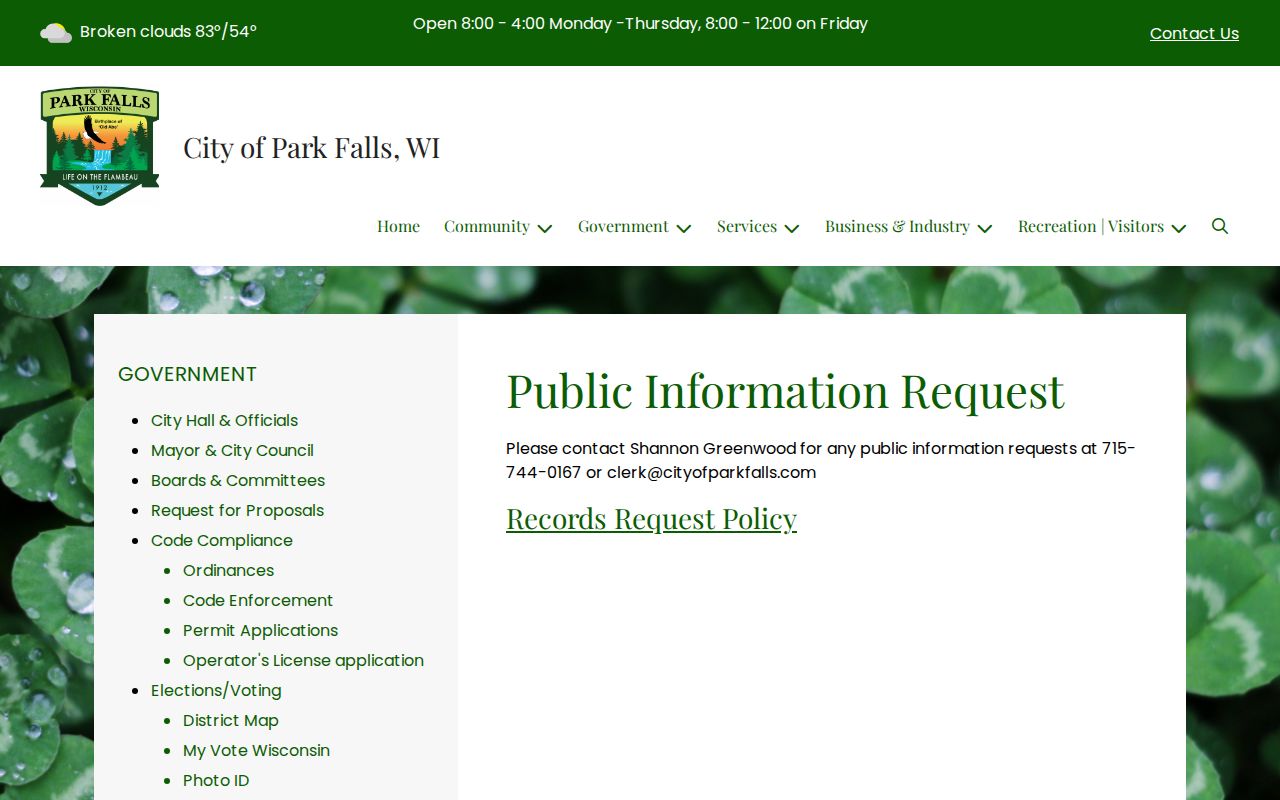Click the weather text 83°/54°

pos(226,31)
